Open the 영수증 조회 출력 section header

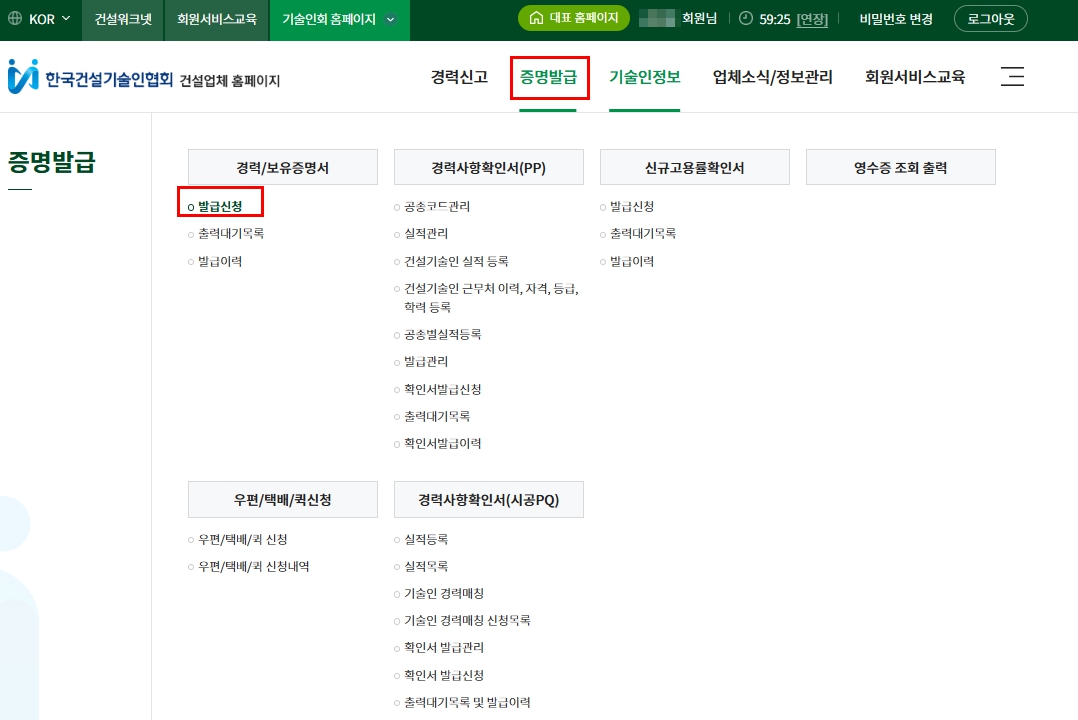click(901, 166)
